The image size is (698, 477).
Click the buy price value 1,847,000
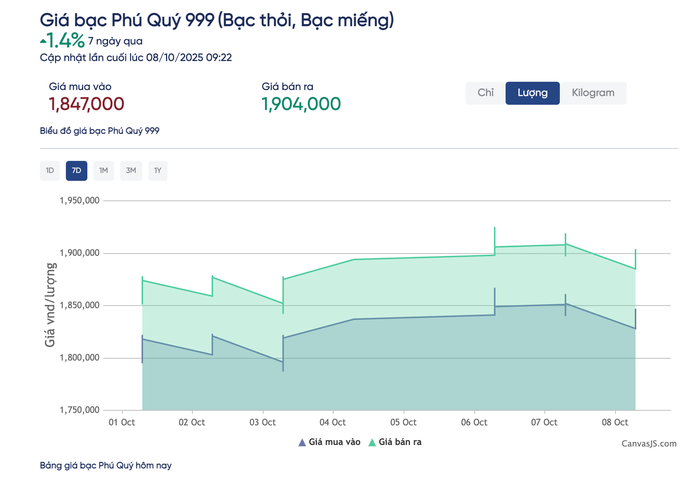tap(86, 104)
